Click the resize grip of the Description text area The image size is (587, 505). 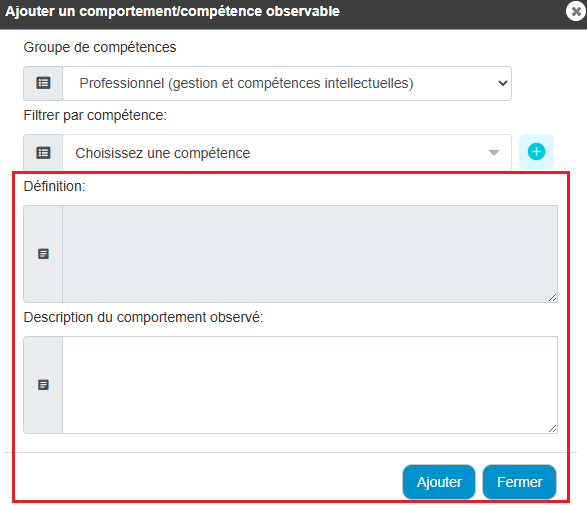point(553,429)
